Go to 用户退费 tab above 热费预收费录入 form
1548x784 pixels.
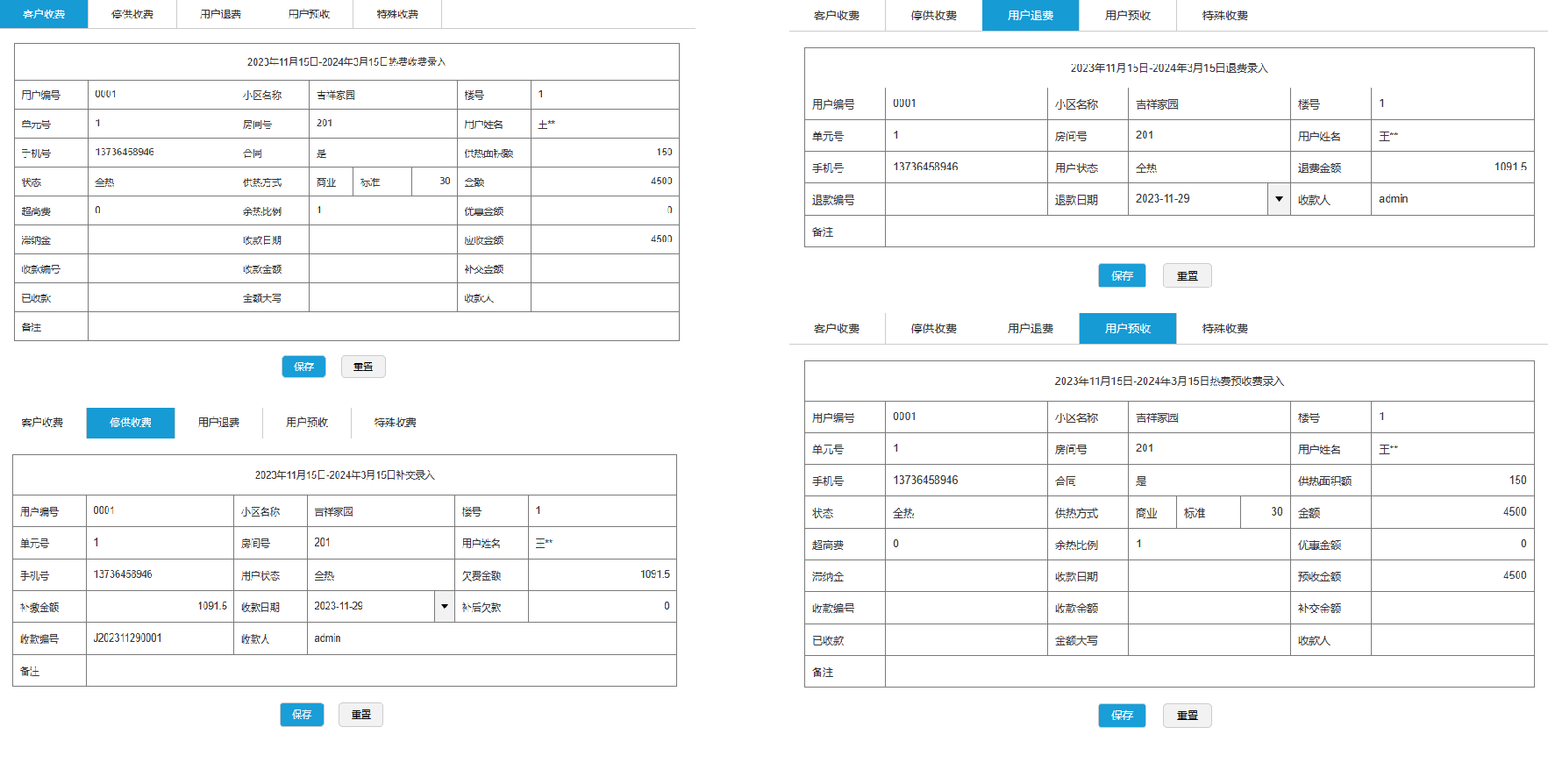tap(1031, 329)
